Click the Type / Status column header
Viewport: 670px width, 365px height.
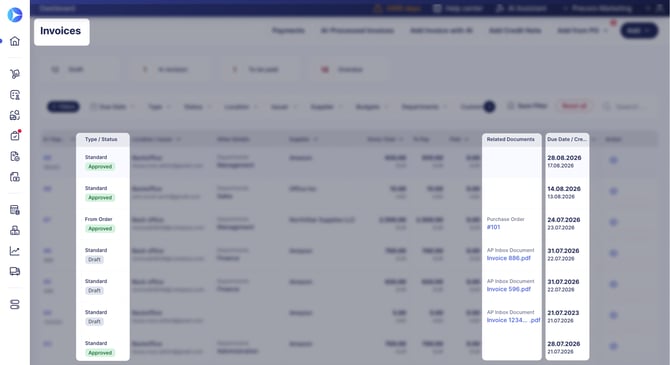101,139
